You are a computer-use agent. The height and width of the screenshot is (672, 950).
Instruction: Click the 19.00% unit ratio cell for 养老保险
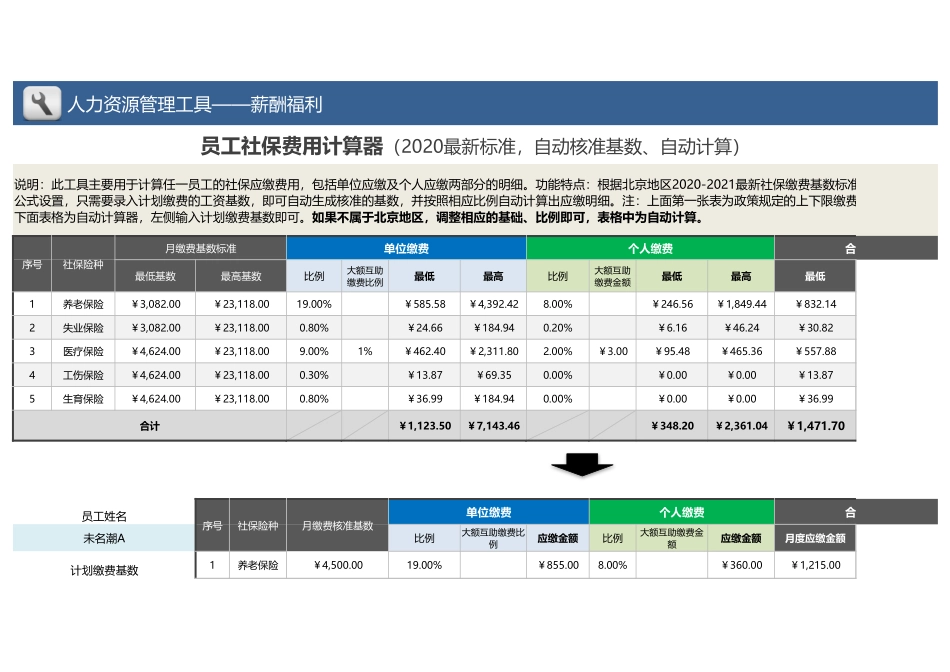(312, 303)
